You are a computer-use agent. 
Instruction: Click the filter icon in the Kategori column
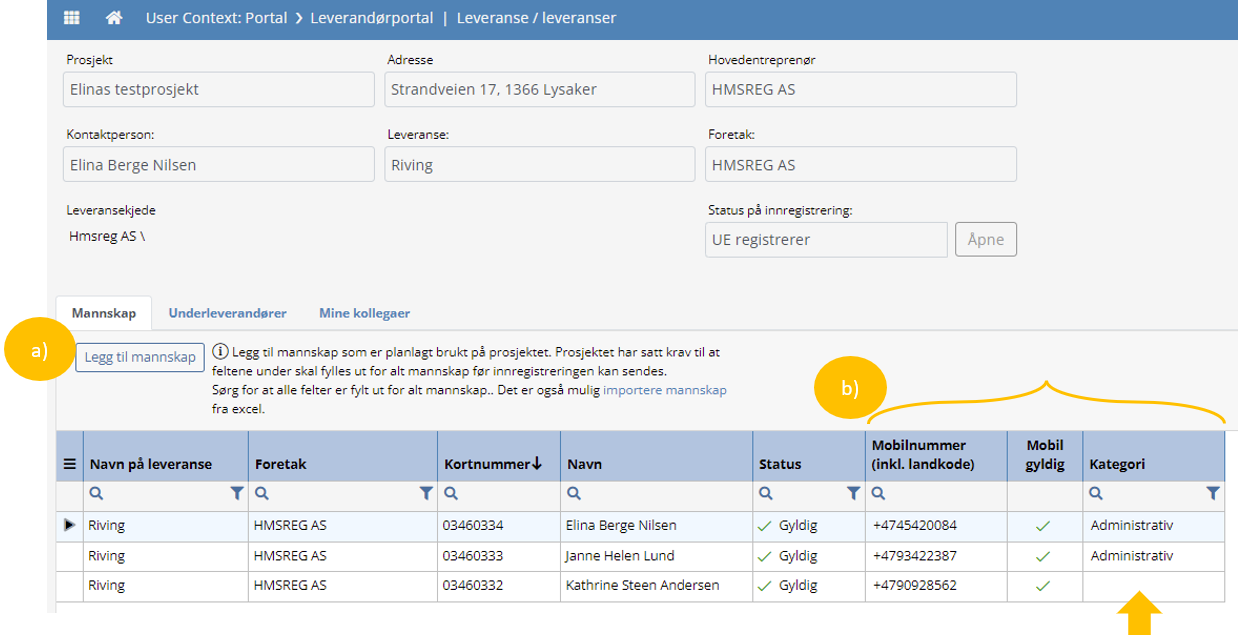(x=1212, y=493)
